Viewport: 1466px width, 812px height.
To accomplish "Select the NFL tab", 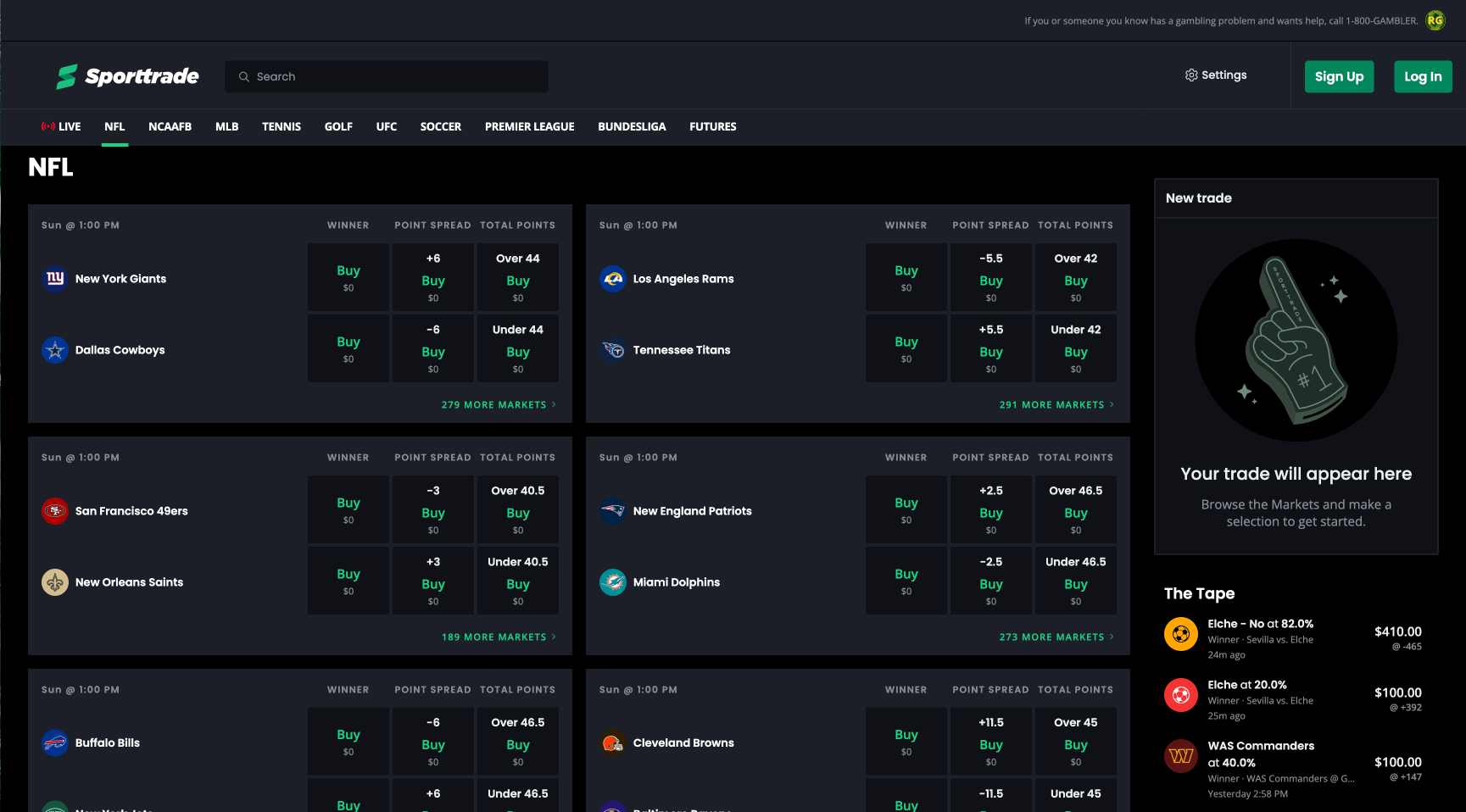I will [x=114, y=126].
